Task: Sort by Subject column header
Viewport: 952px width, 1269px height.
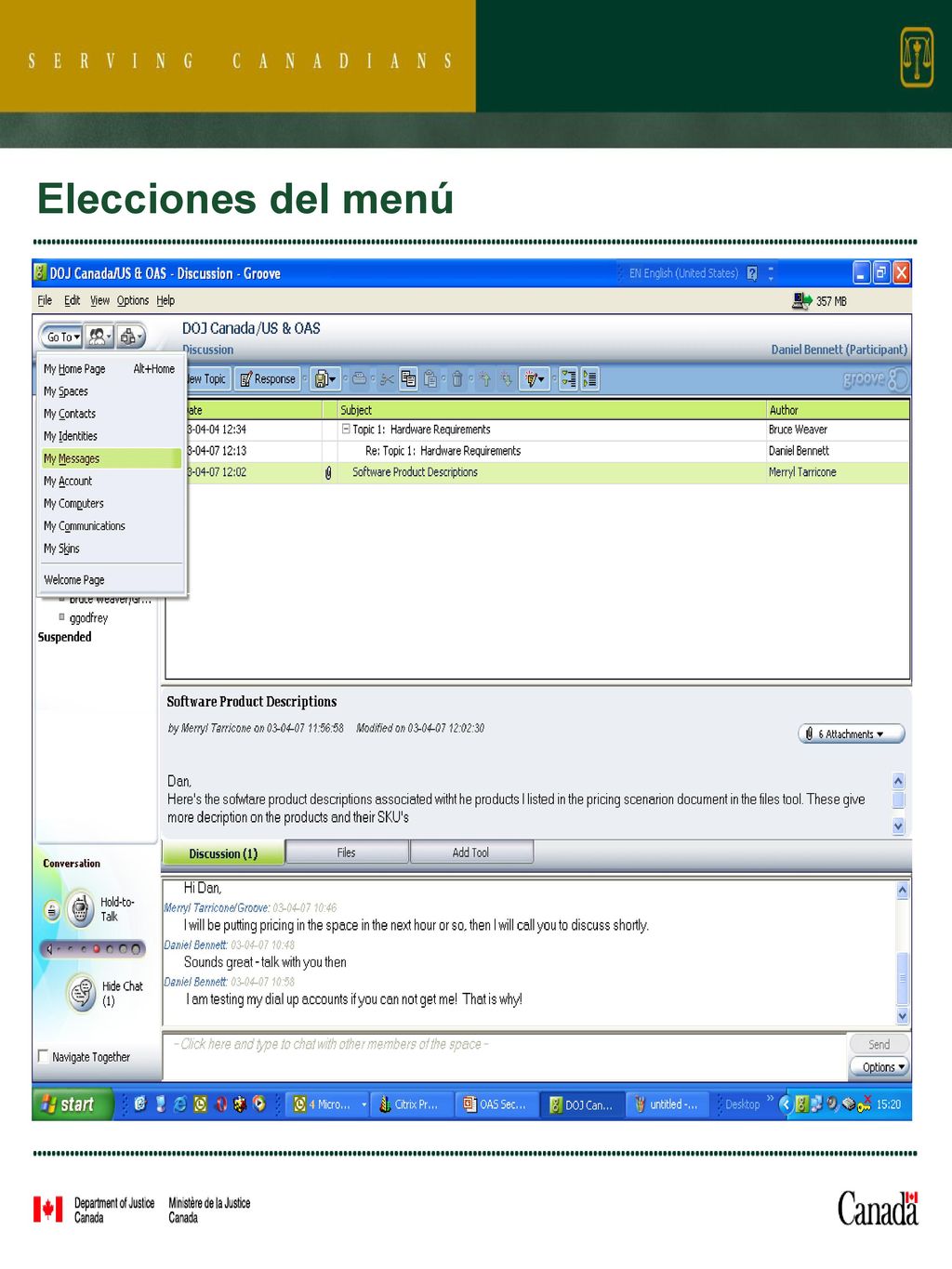Action: (550, 410)
